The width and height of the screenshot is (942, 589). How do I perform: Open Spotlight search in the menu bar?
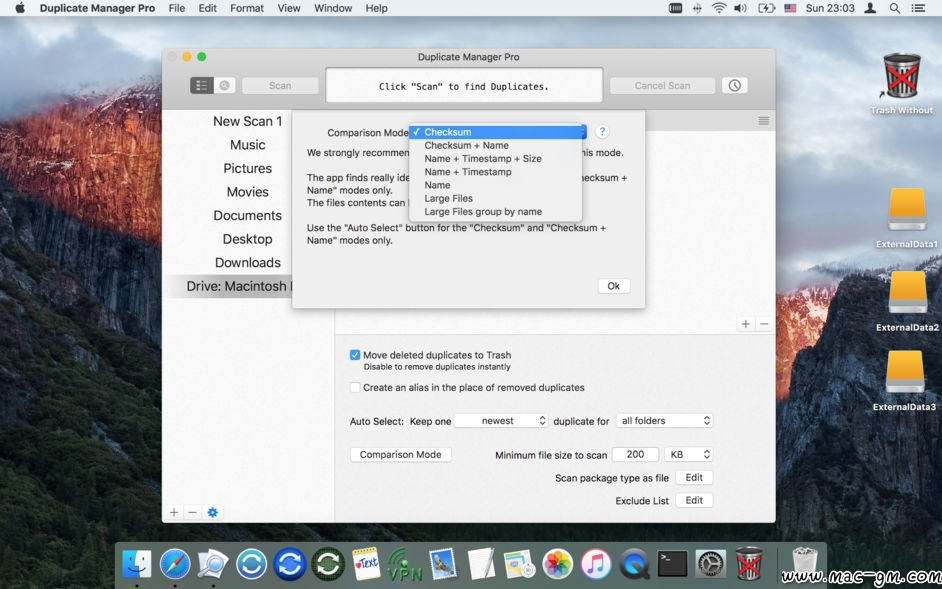coord(895,8)
